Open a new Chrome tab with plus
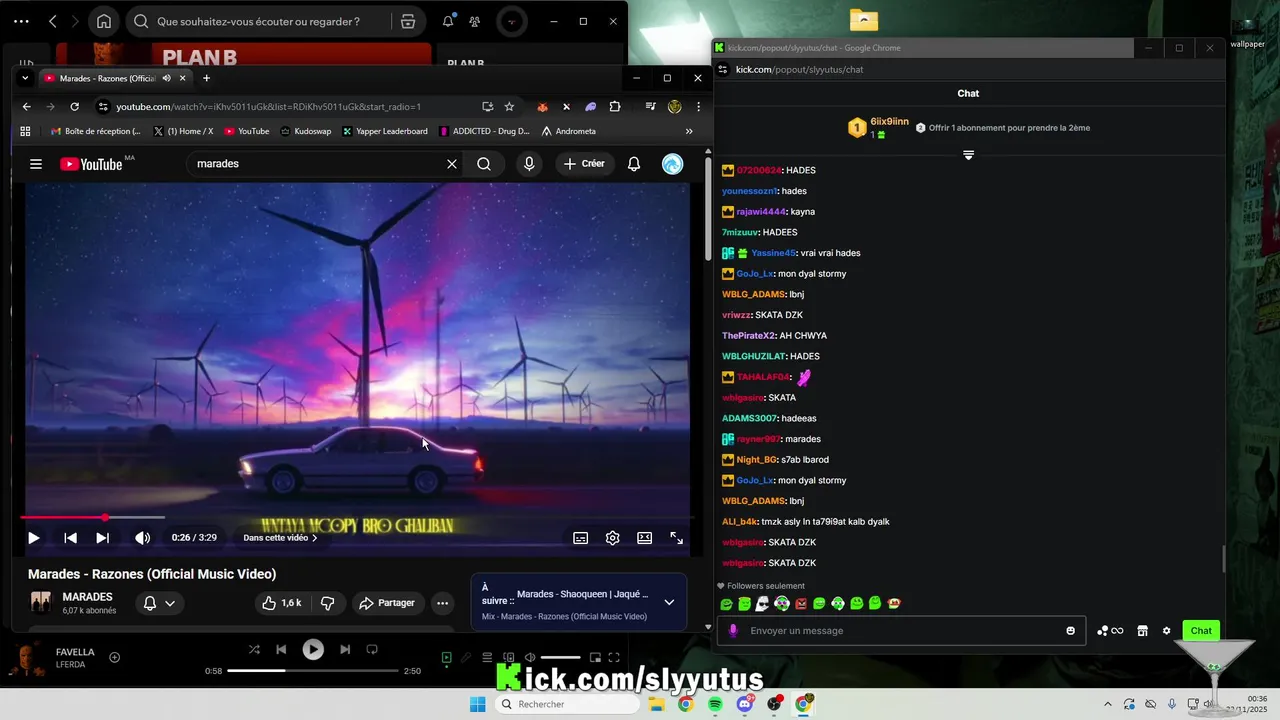This screenshot has height=720, width=1280. [206, 78]
